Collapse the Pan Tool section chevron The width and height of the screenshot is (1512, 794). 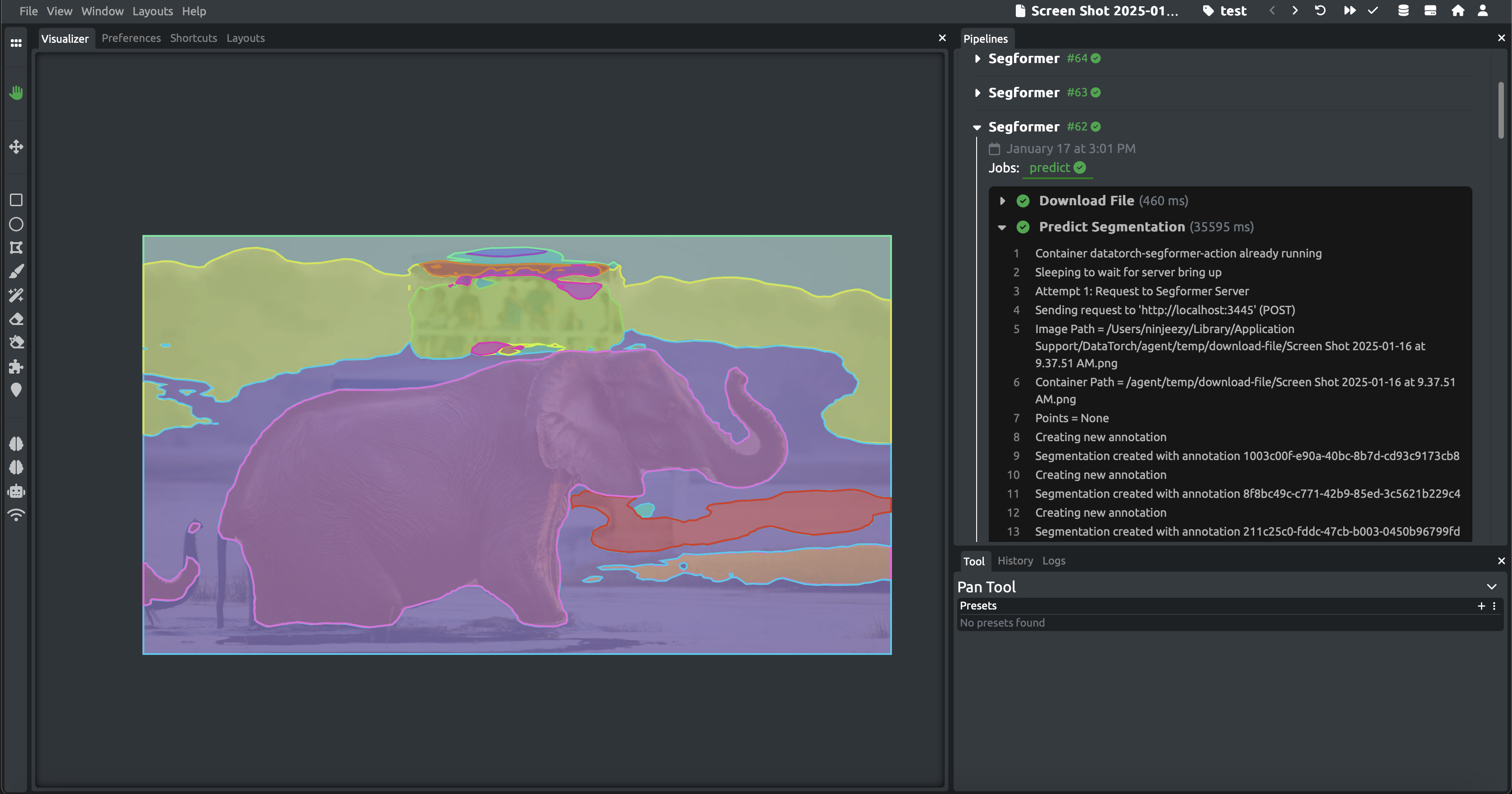tap(1491, 587)
